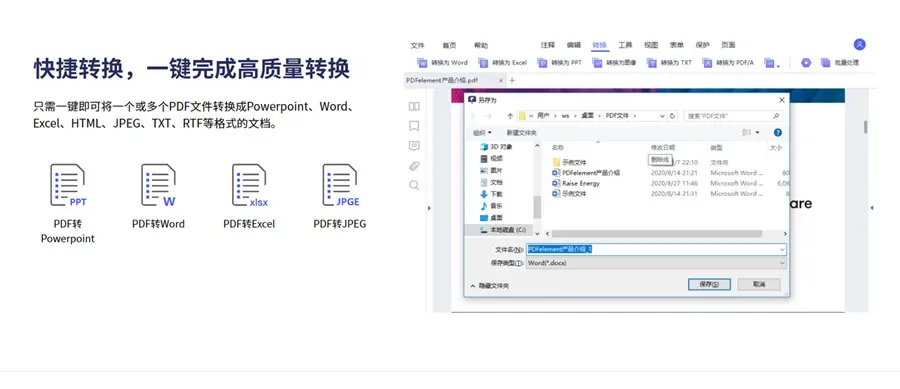Click the 转换为 Word toolbar button

(x=443, y=63)
